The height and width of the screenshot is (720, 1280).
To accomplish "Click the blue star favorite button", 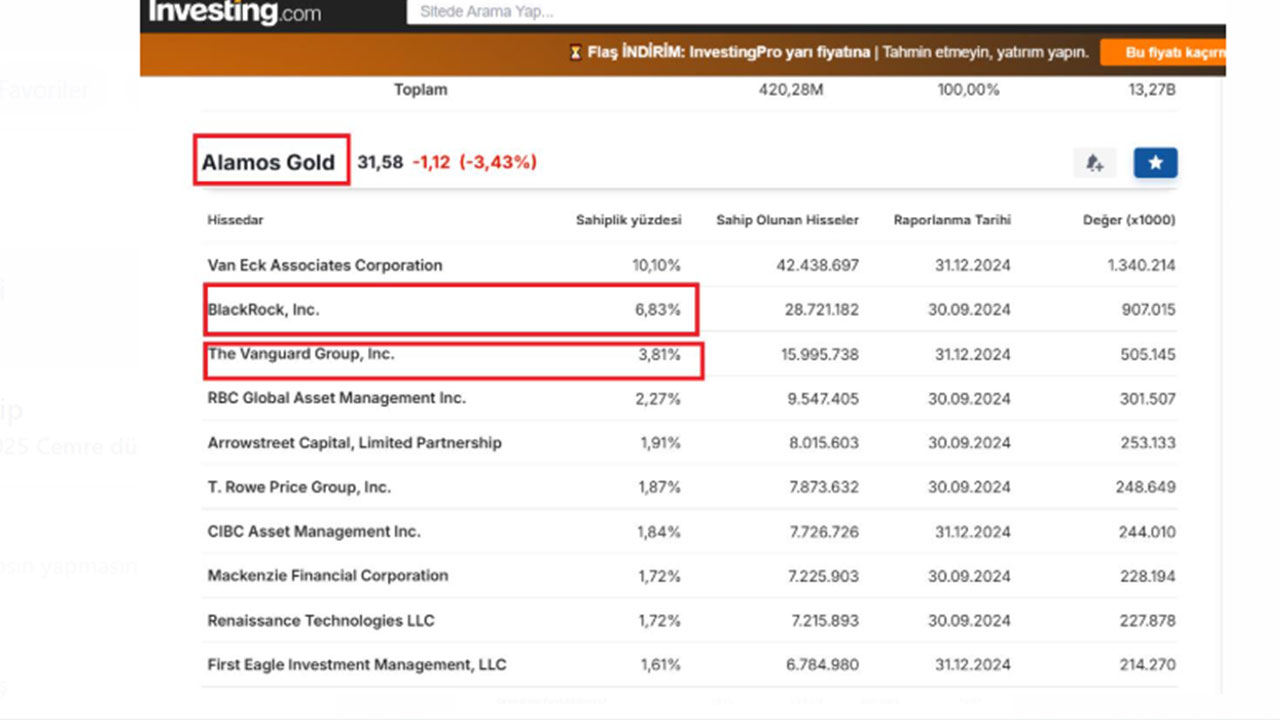I will (x=1155, y=163).
